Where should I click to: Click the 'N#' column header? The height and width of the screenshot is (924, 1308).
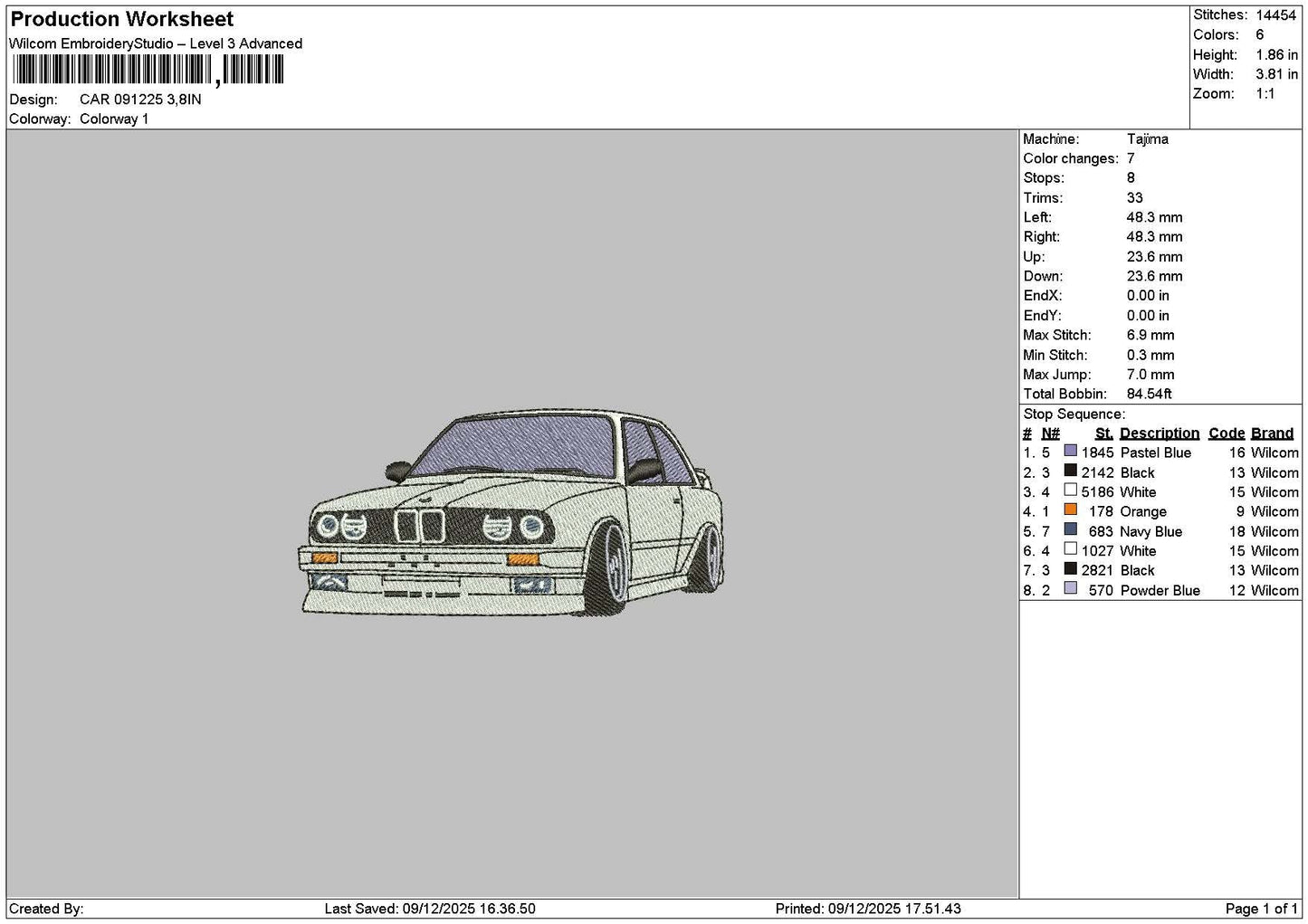(1050, 433)
